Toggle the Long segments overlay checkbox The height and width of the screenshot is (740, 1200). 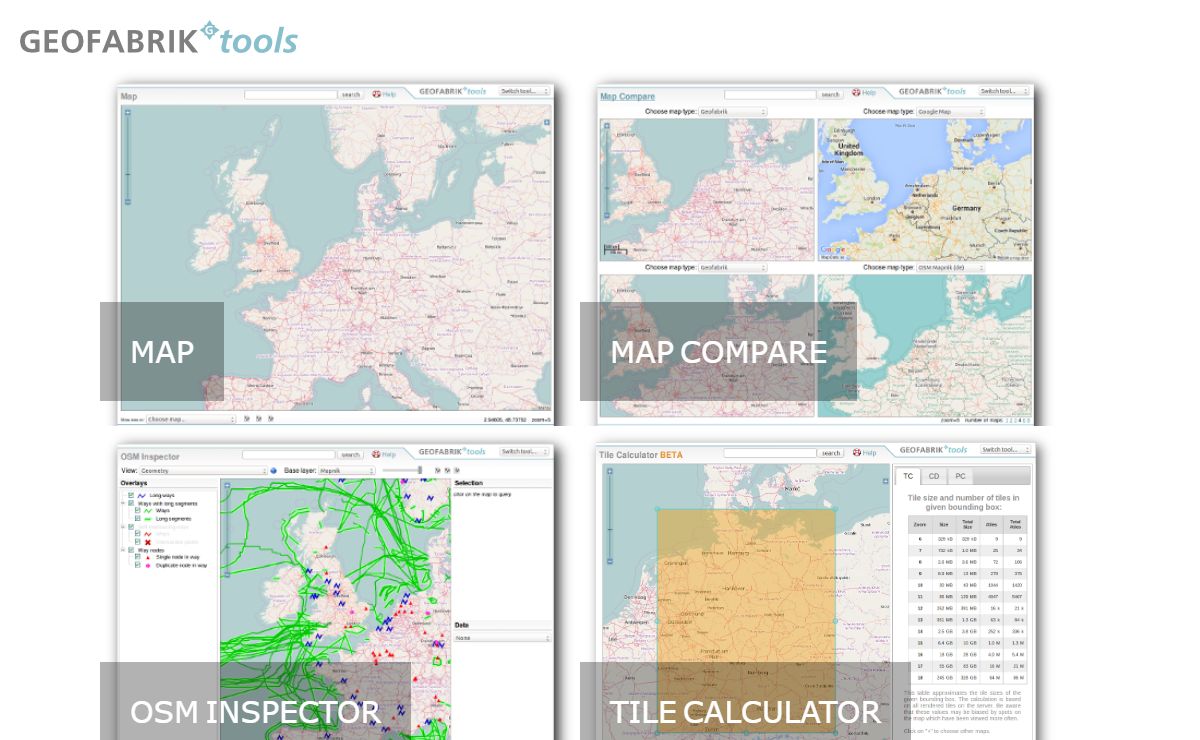138,519
